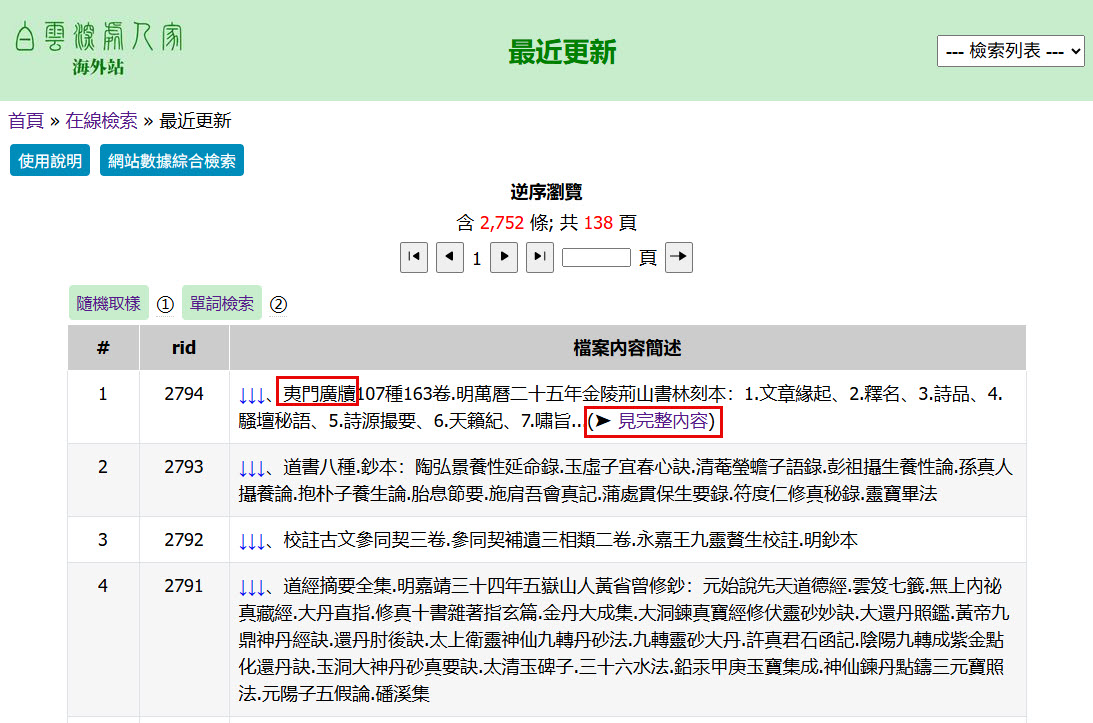Open the 檢索列表 dropdown

click(x=1010, y=51)
